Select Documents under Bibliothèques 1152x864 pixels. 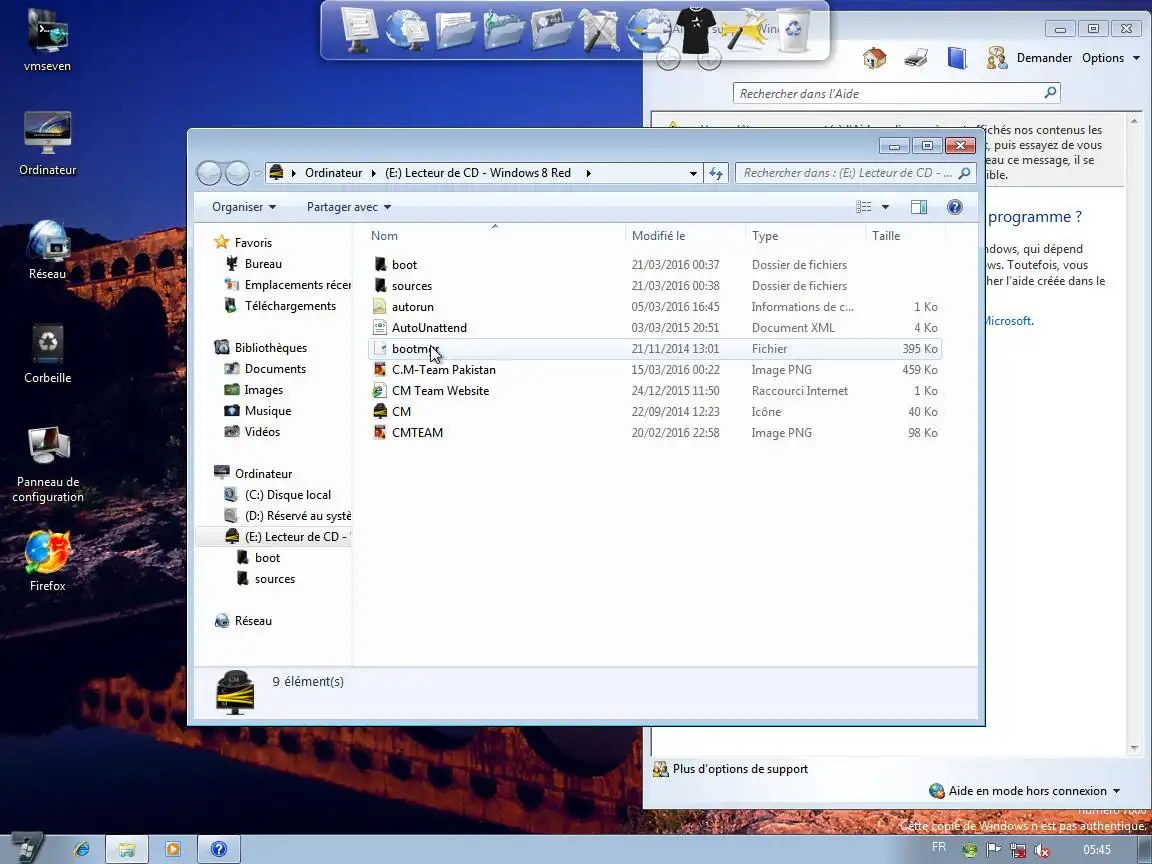click(x=275, y=369)
